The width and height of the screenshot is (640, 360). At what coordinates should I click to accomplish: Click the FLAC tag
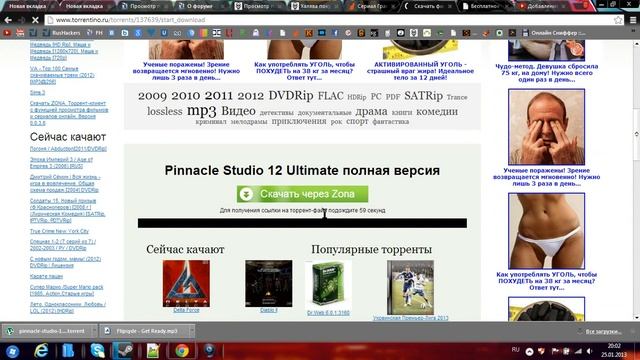(x=331, y=96)
